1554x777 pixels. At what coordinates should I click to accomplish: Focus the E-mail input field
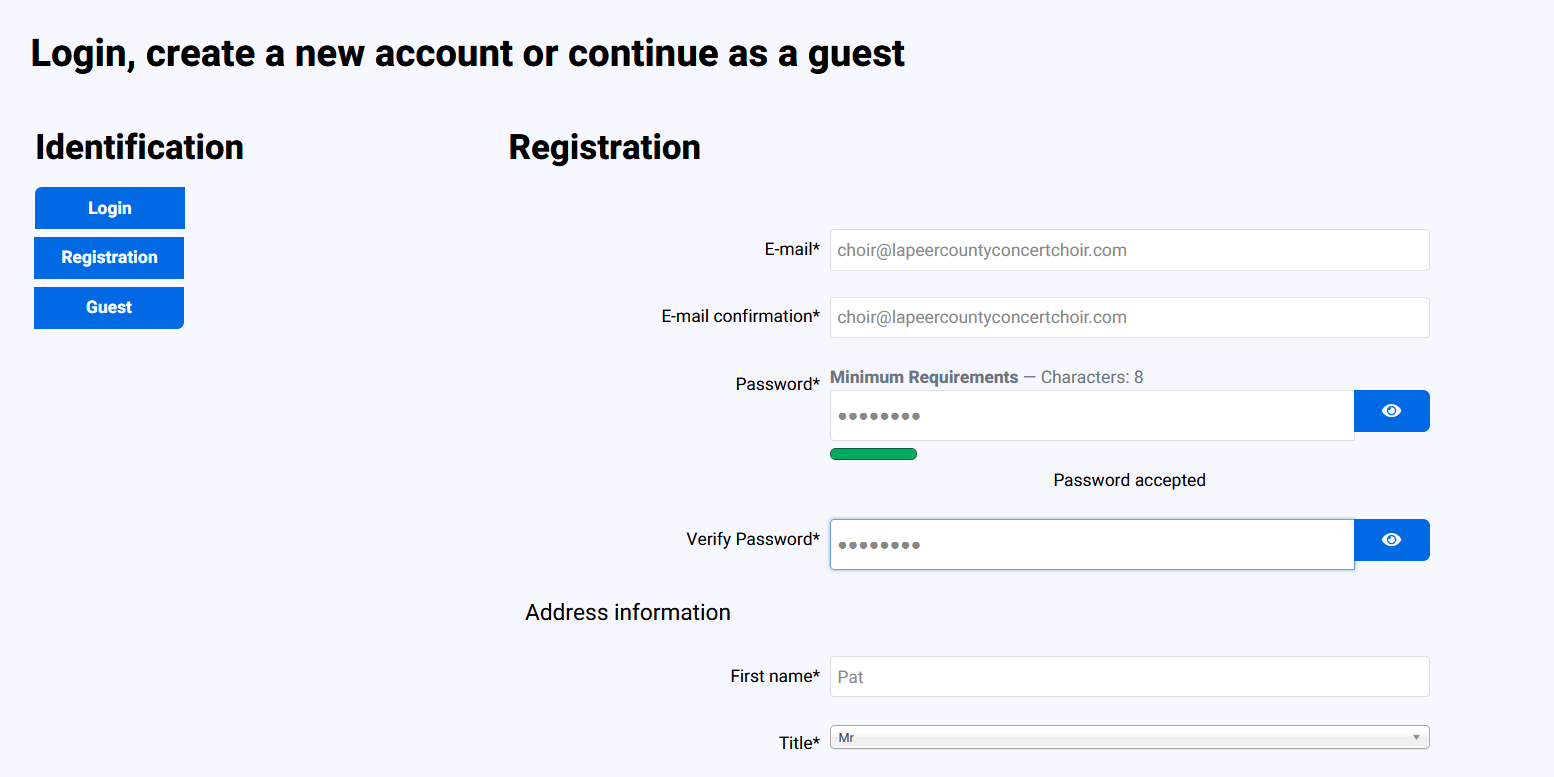point(1129,250)
